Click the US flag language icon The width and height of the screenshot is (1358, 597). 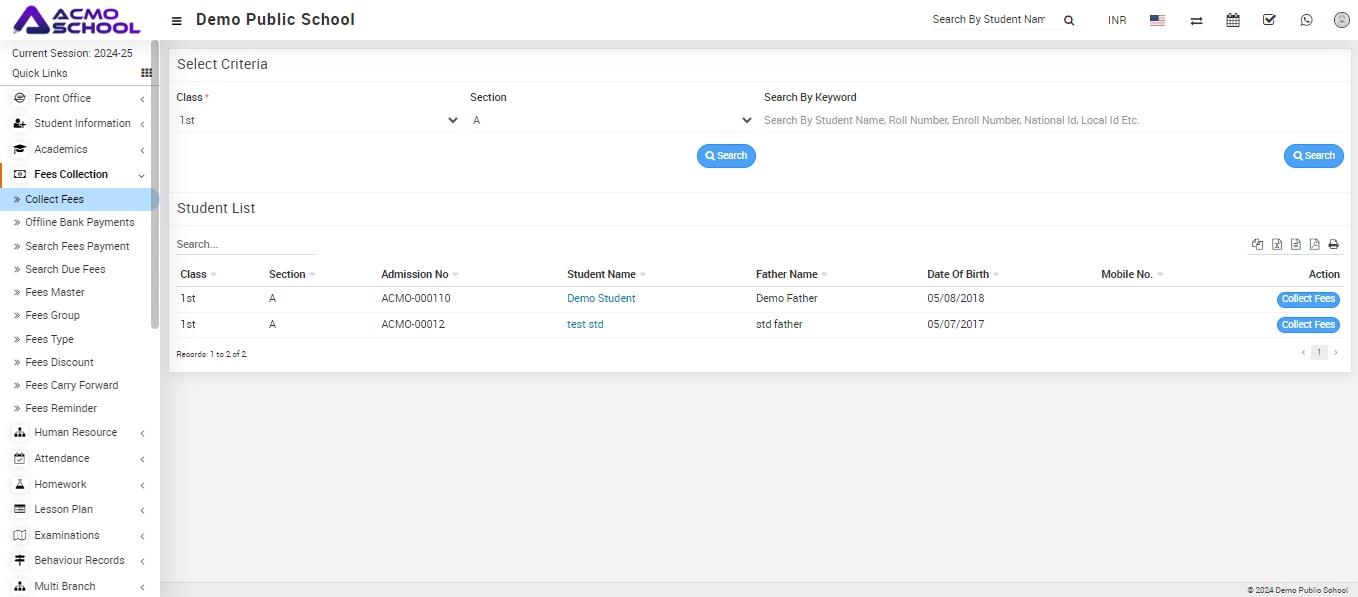pyautogui.click(x=1157, y=20)
